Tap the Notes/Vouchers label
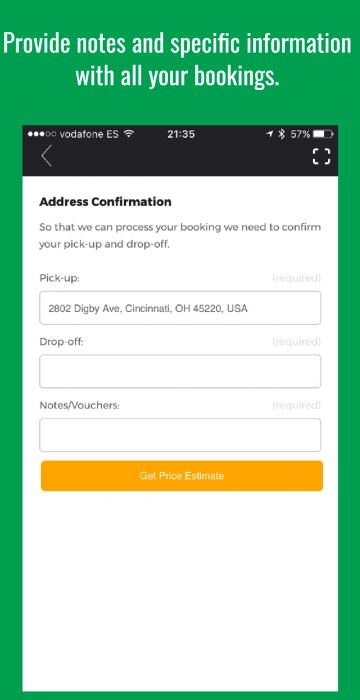The image size is (360, 700). point(80,406)
